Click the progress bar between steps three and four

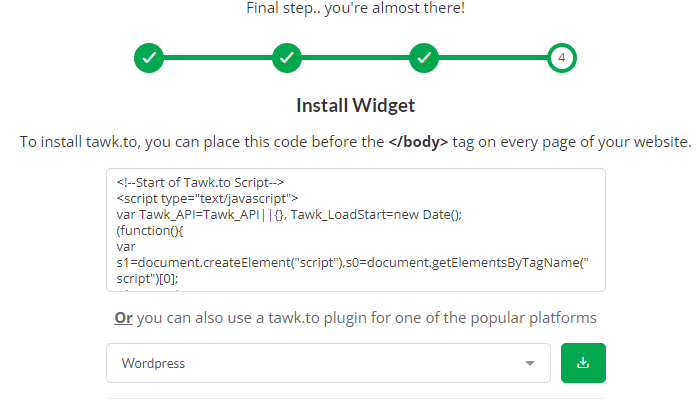click(493, 58)
